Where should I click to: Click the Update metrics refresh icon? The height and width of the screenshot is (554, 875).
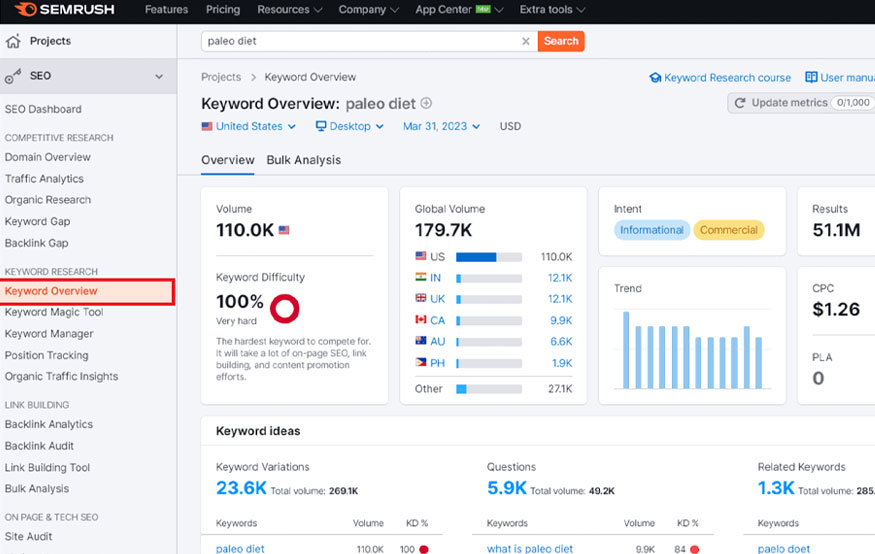[740, 103]
